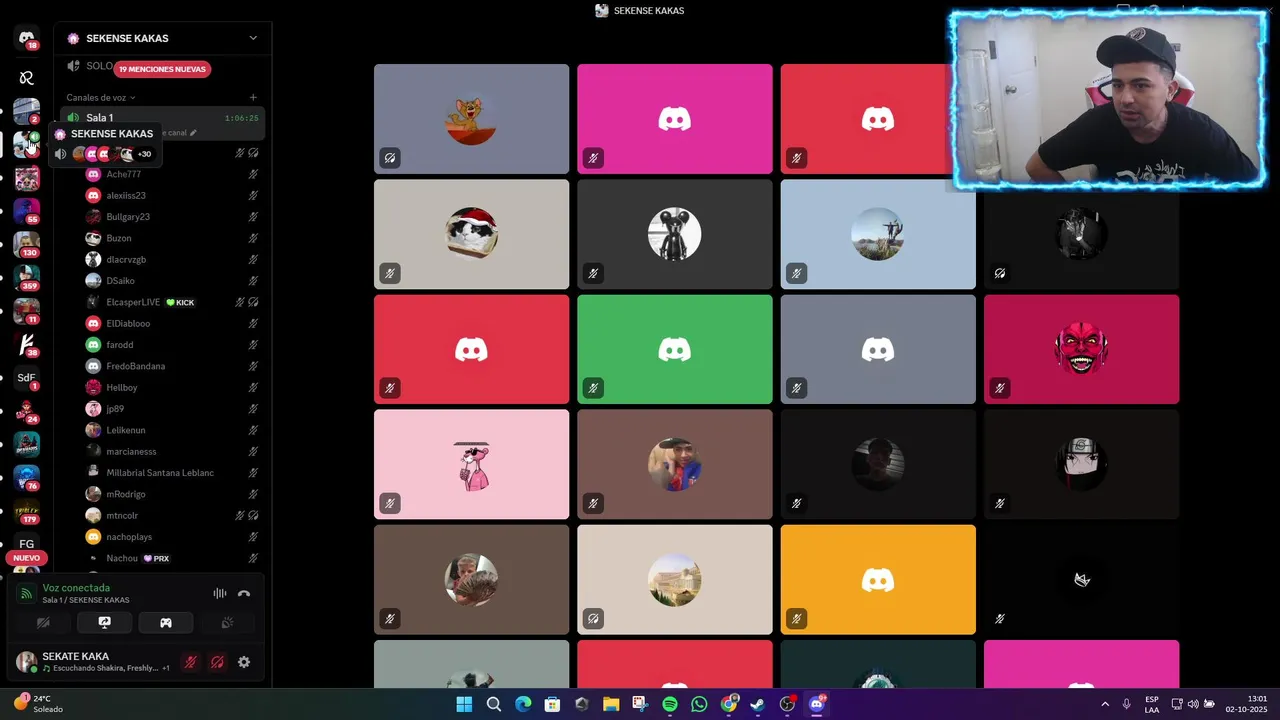Open the SOLO channel entry
Screen dimensions: 1280x720
point(99,66)
